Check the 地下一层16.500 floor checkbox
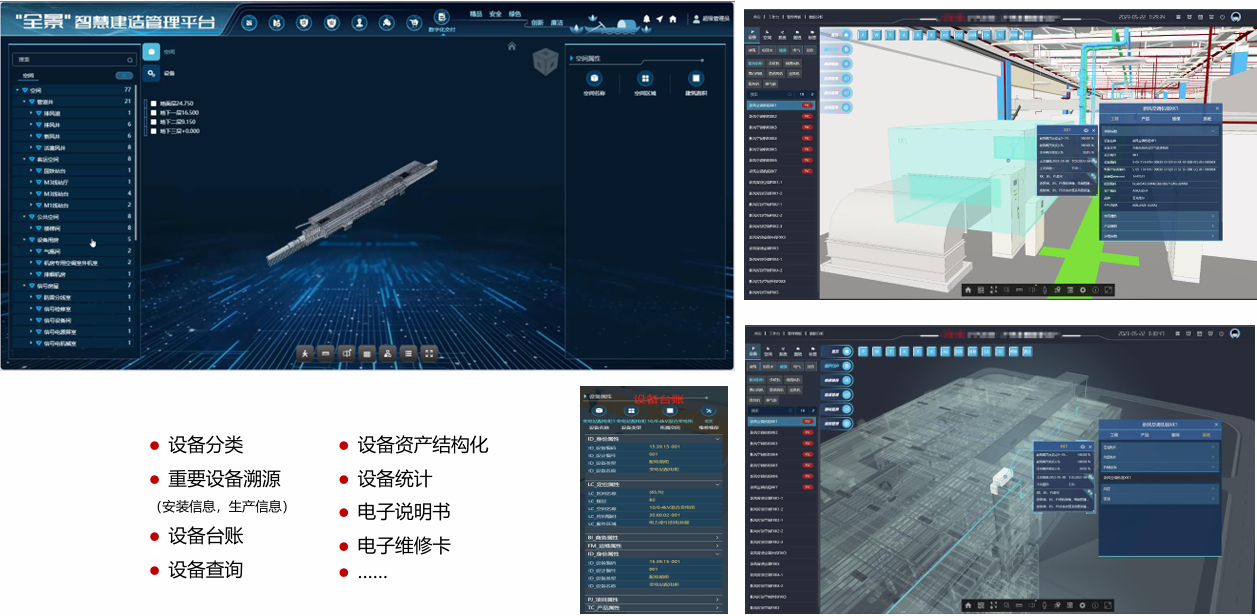This screenshot has height=616, width=1257. [153, 113]
